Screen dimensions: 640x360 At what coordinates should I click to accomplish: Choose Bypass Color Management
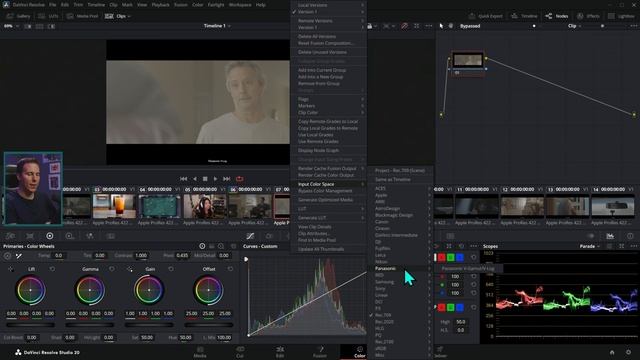pyautogui.click(x=330, y=191)
